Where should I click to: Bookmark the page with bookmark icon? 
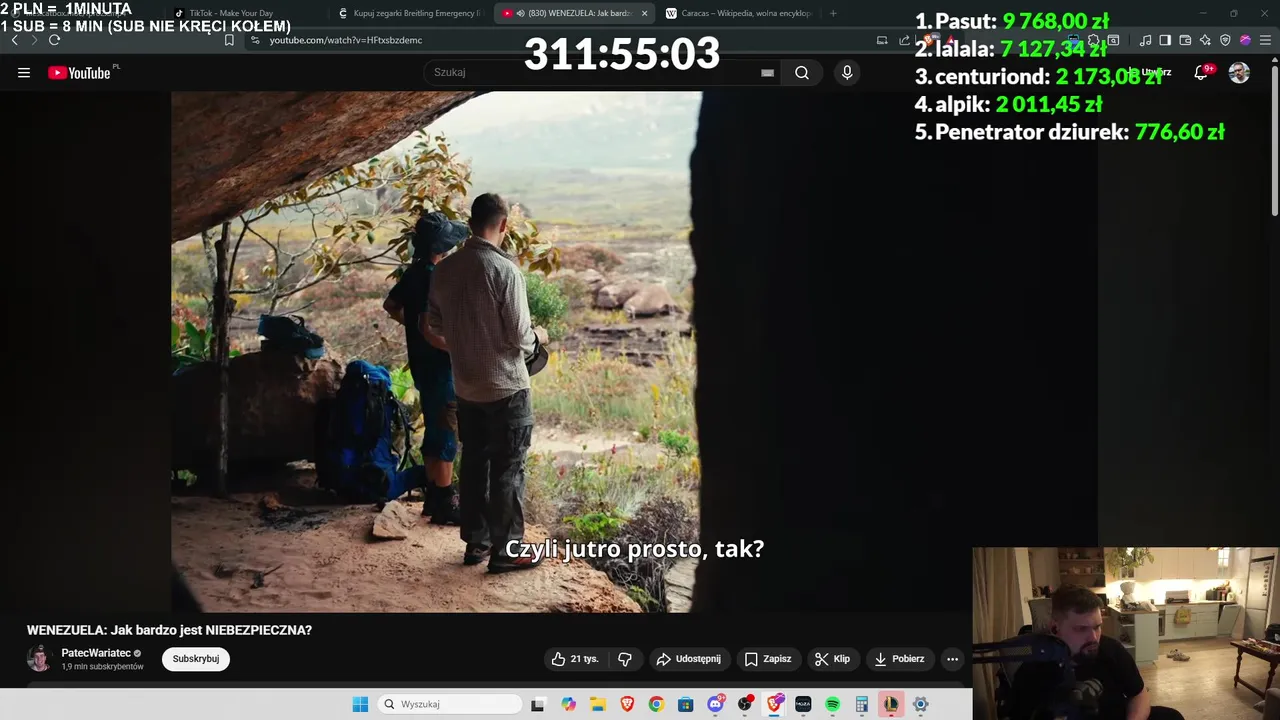pos(229,40)
